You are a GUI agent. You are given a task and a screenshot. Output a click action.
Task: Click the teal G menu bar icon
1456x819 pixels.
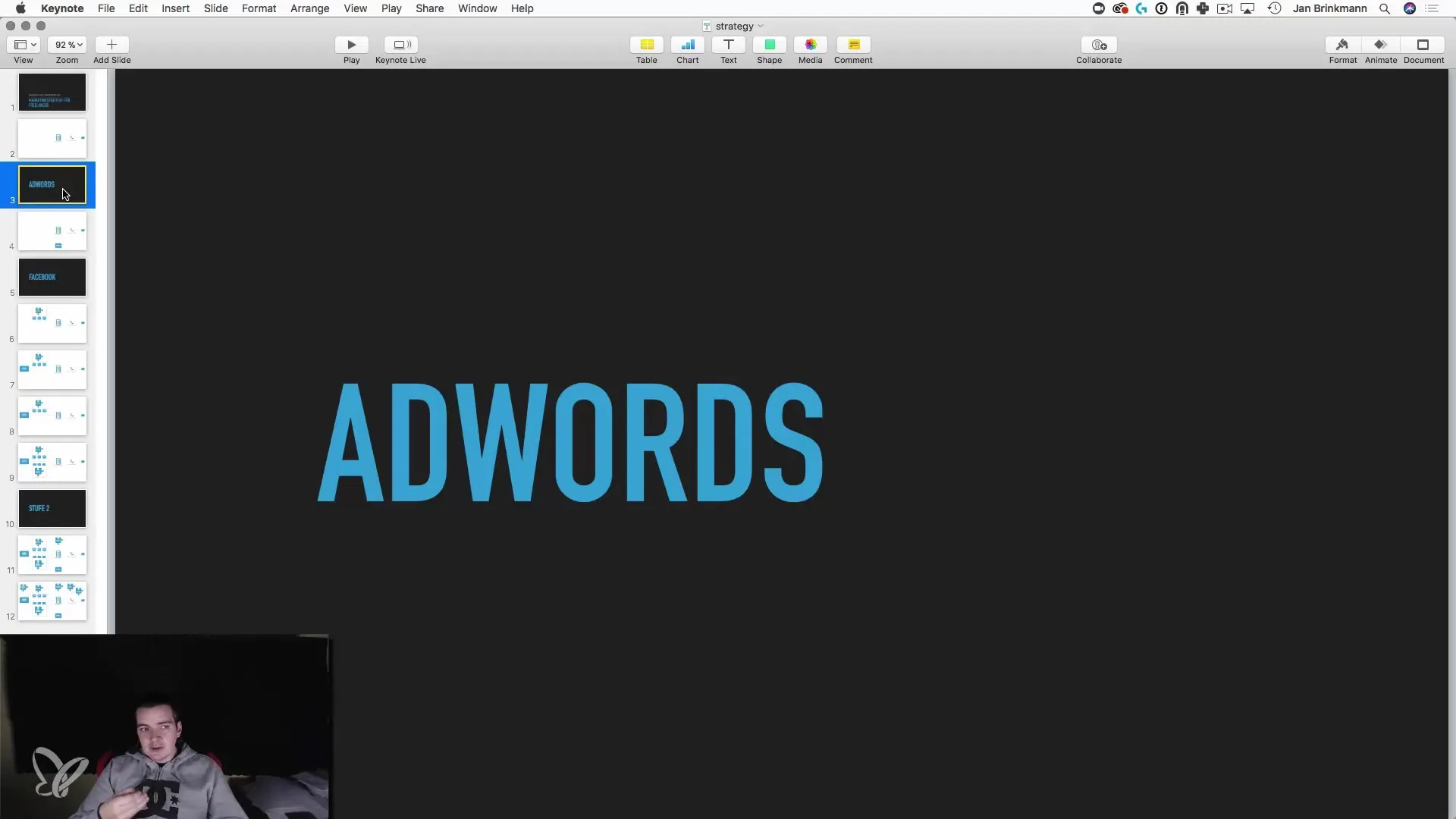click(x=1141, y=8)
